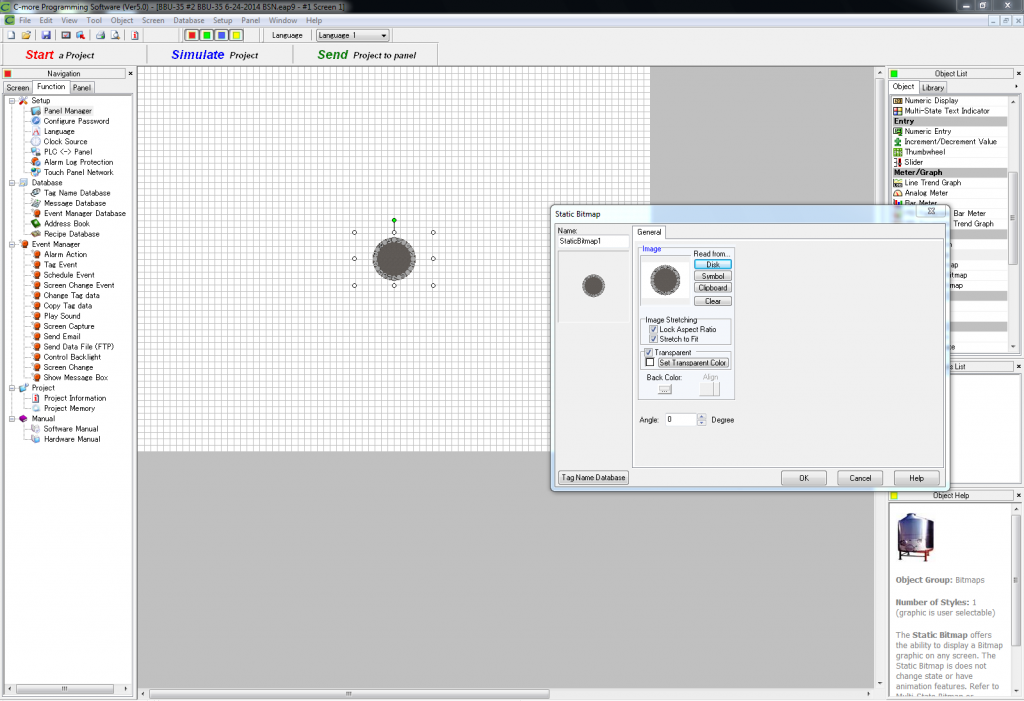The width and height of the screenshot is (1024, 701).
Task: Switch to the Library tab
Action: [932, 86]
